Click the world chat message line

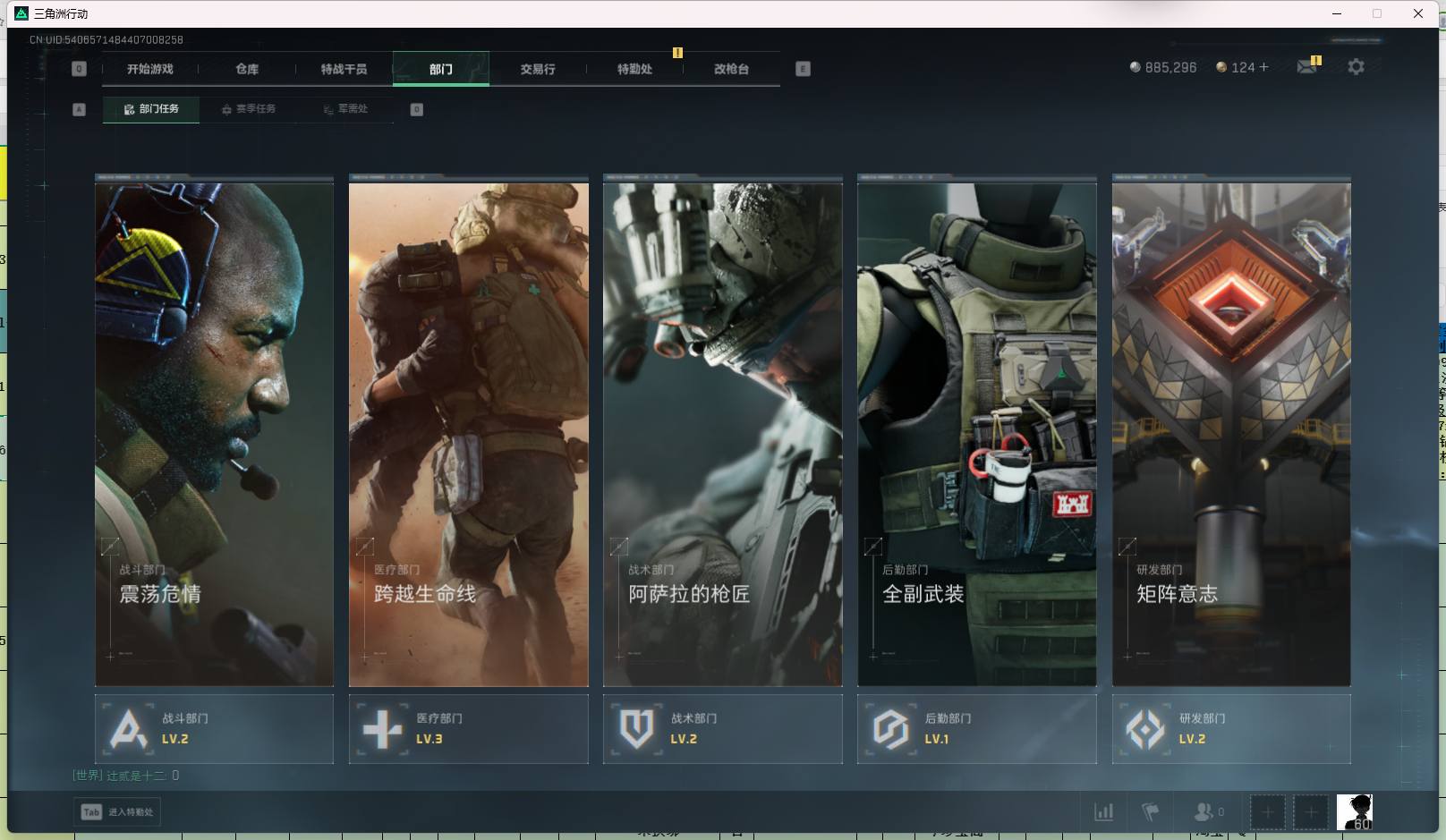pyautogui.click(x=126, y=776)
